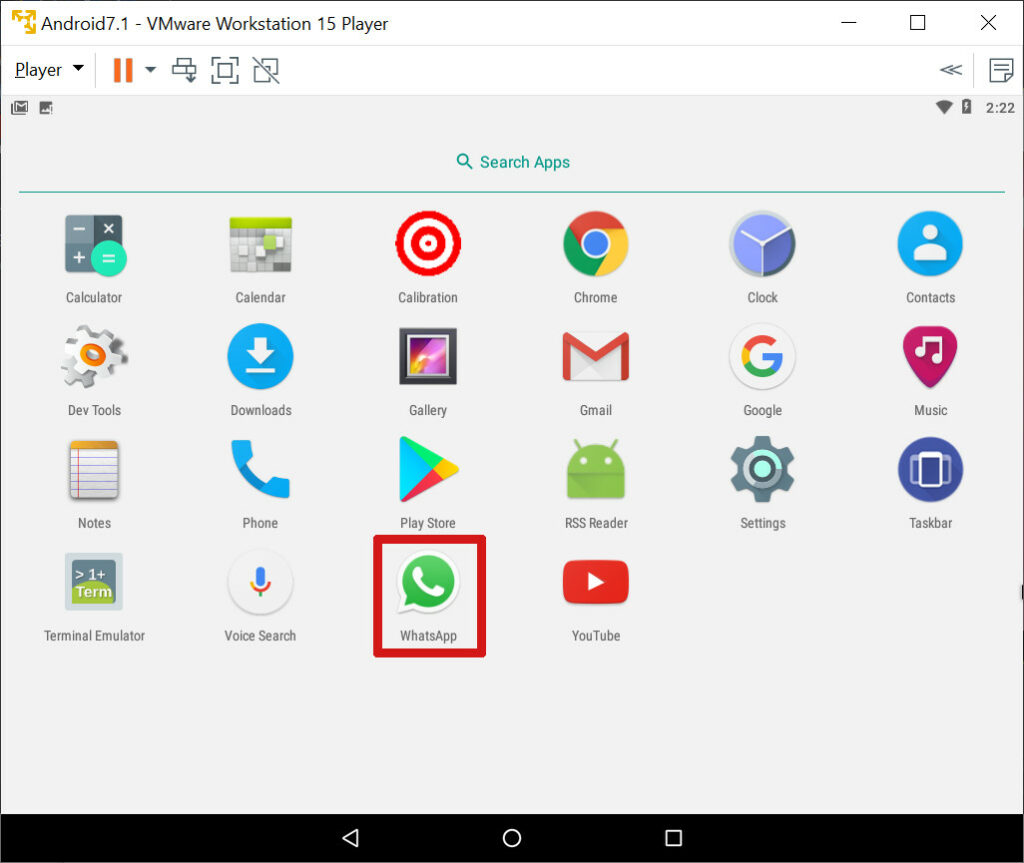Tap the Wi-Fi status icon
The height and width of the screenshot is (863, 1024).
(944, 107)
